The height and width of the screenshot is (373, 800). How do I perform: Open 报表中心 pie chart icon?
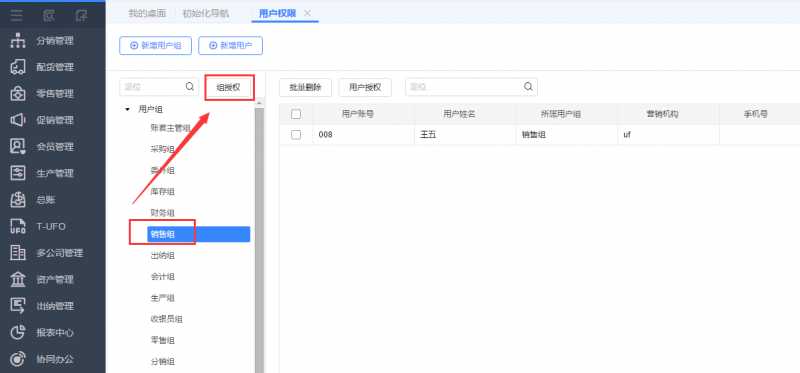coord(18,333)
